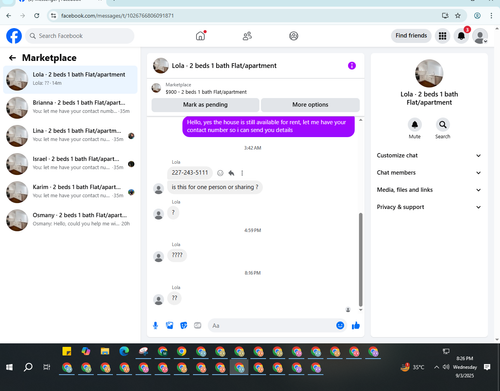Open the Brianna conversation

[70, 107]
